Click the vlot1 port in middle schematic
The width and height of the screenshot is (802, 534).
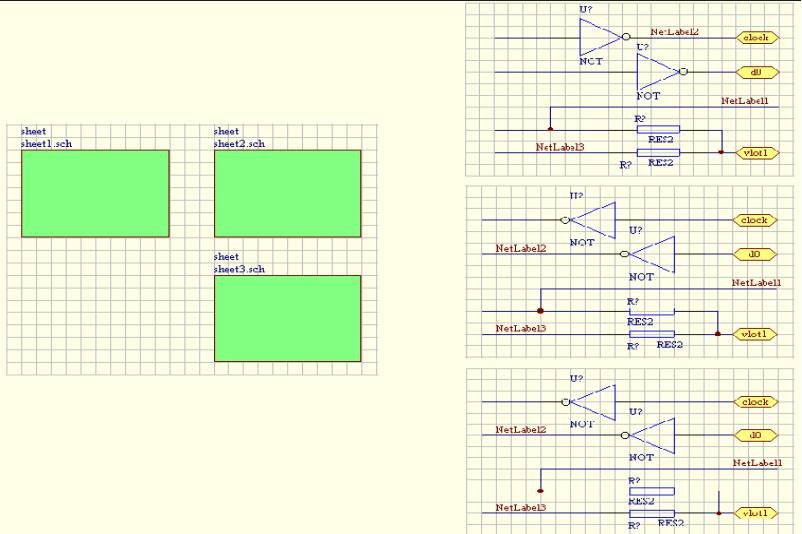pyautogui.click(x=753, y=333)
